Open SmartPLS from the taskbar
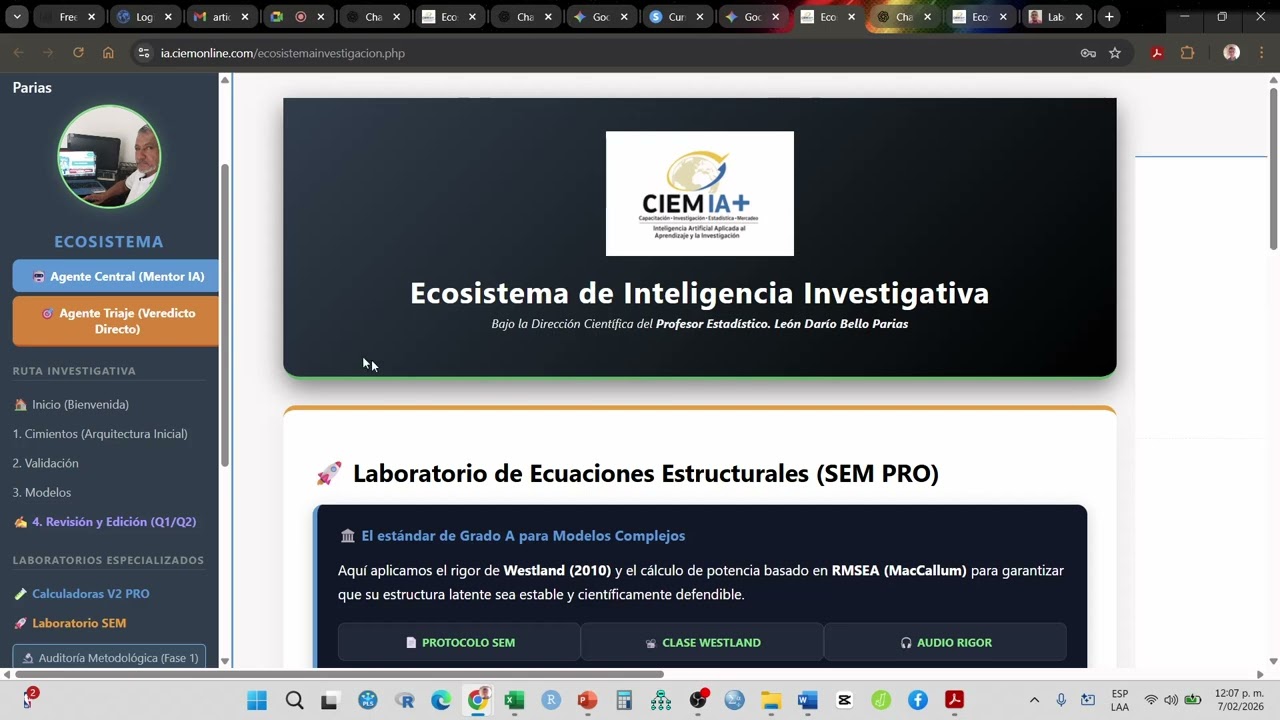1280x720 pixels. (x=367, y=700)
